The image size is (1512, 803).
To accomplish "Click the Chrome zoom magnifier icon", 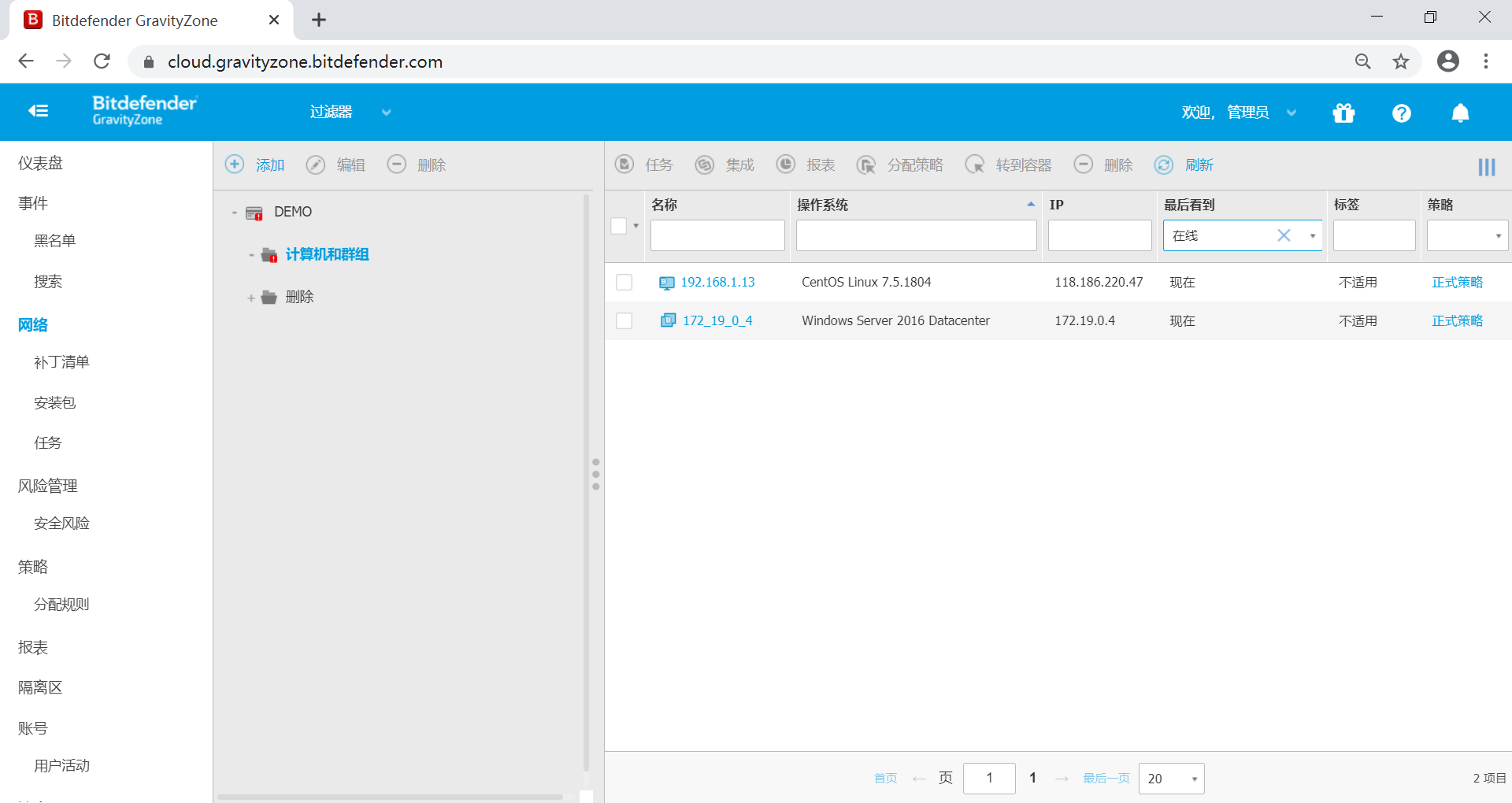I will 1363,61.
